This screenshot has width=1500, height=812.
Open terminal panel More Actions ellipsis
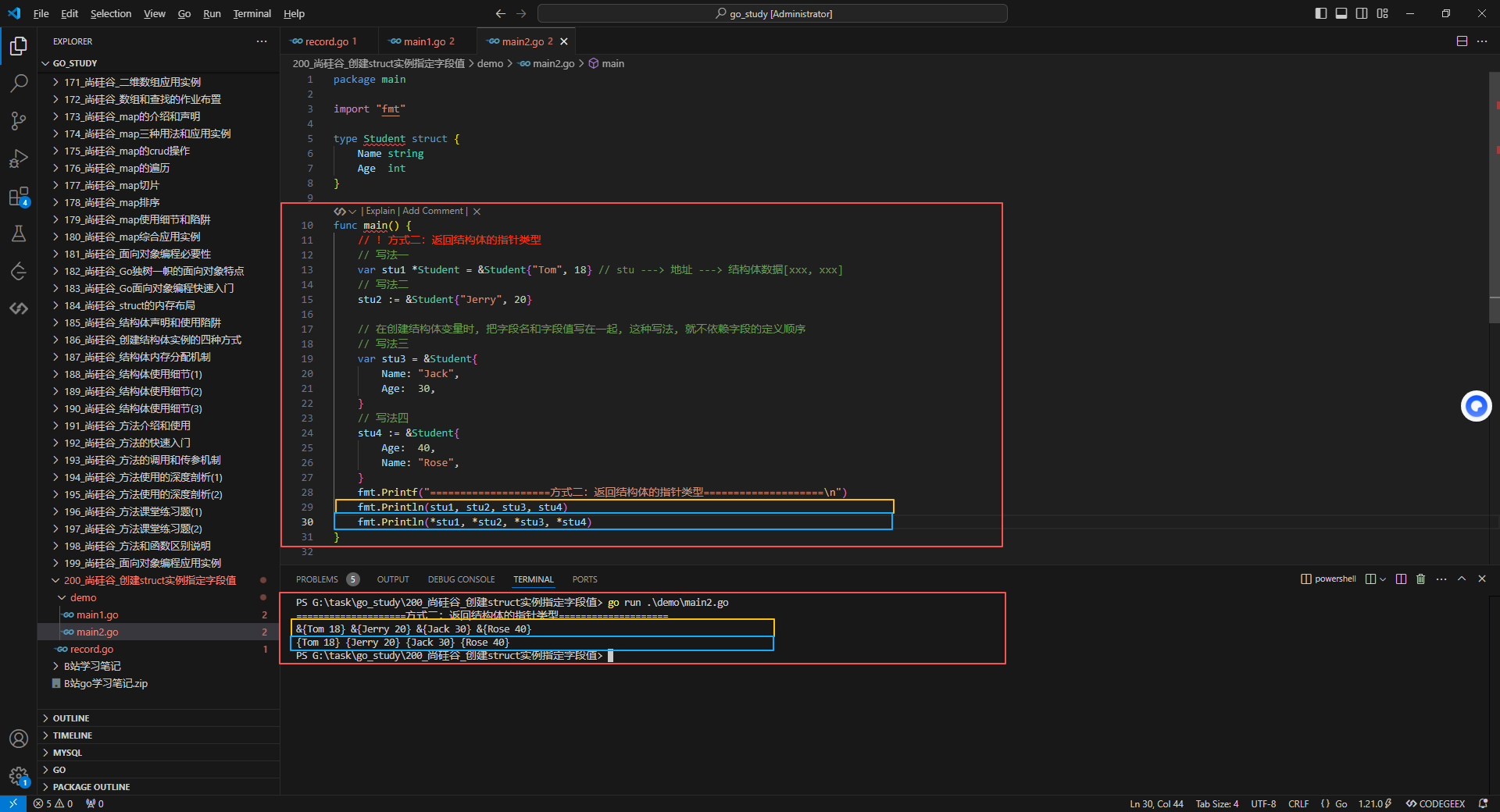tap(1441, 579)
